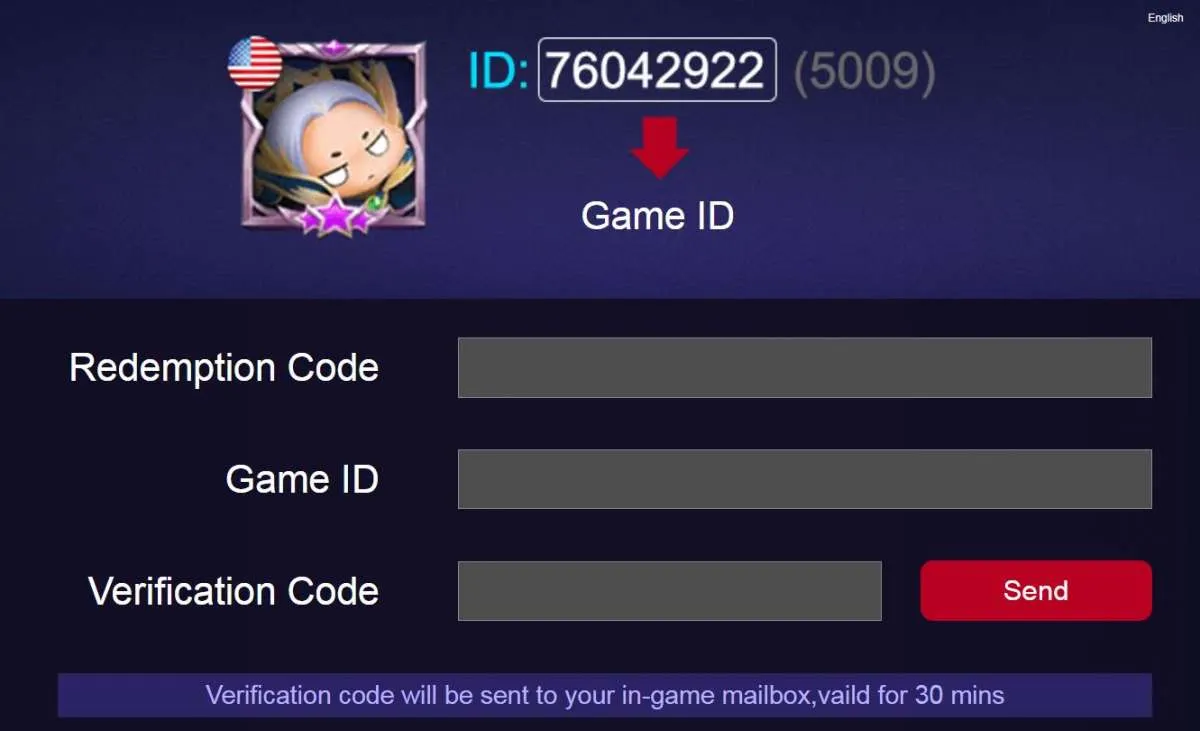Image resolution: width=1200 pixels, height=731 pixels.
Task: Click the Game ID caption under arrow
Action: (x=658, y=215)
